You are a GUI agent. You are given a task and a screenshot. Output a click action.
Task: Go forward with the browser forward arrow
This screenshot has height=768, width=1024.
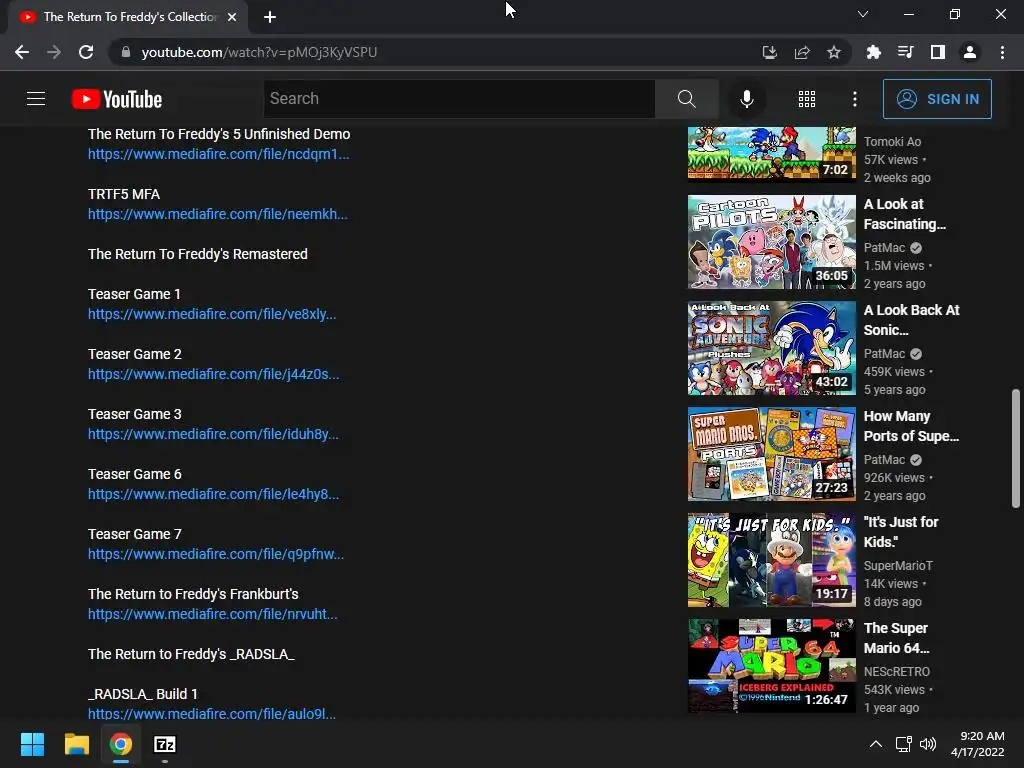(x=54, y=52)
